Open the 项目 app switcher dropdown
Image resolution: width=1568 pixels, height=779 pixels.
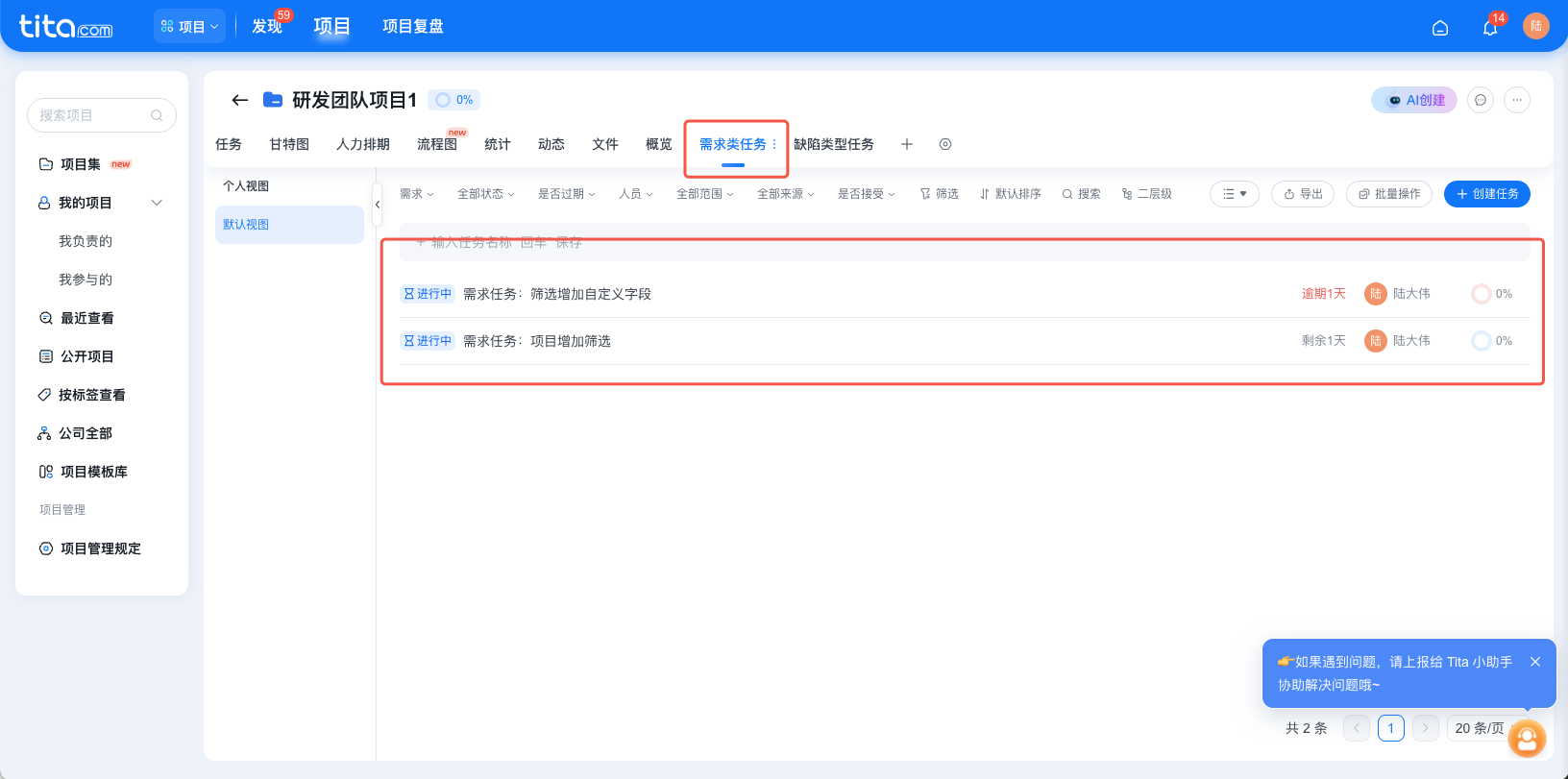[189, 27]
